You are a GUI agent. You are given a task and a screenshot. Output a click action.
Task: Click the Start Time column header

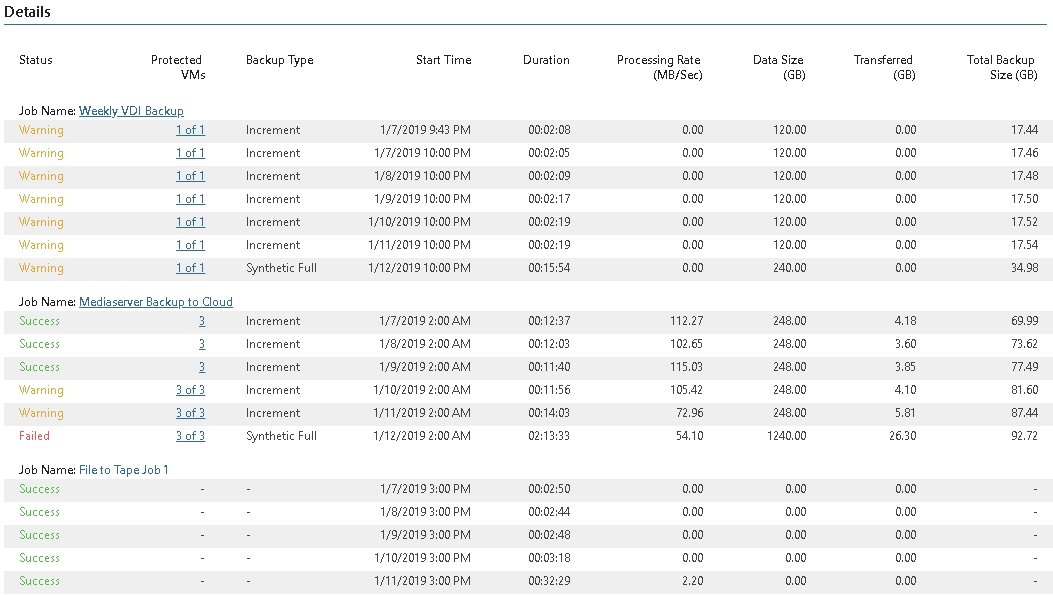443,60
